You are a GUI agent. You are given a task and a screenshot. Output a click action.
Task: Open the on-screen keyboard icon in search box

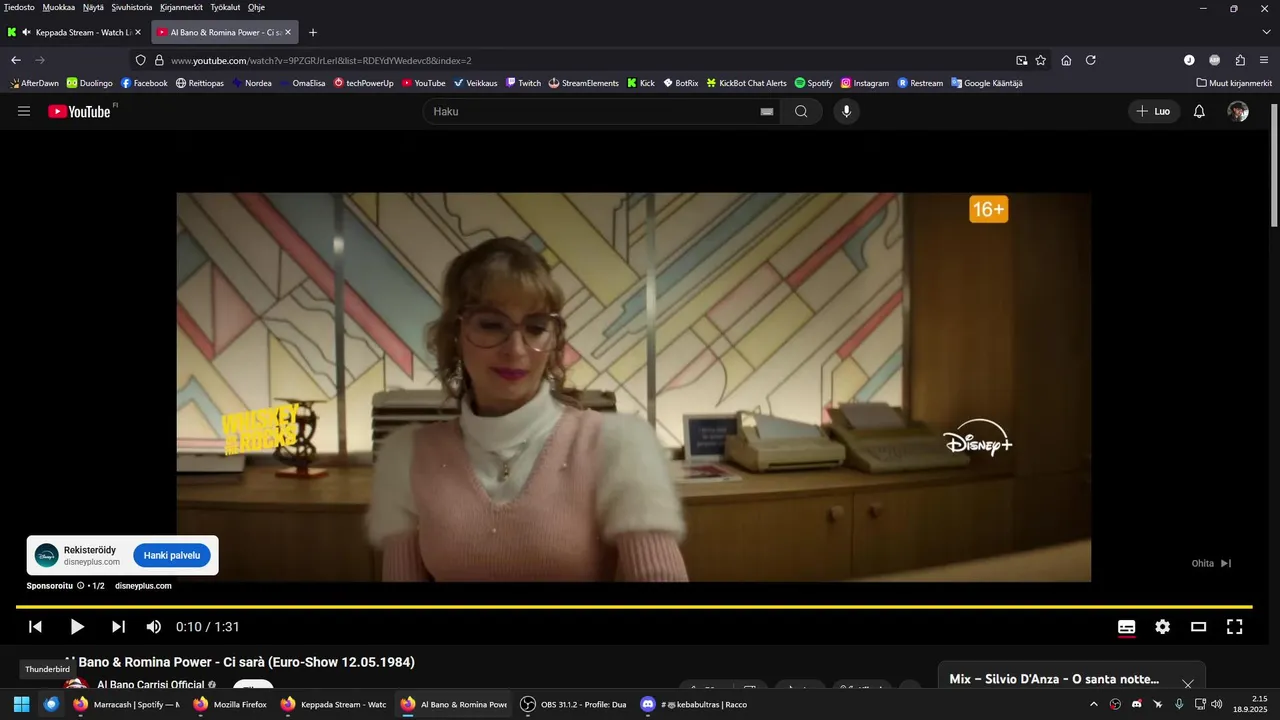[x=767, y=112]
